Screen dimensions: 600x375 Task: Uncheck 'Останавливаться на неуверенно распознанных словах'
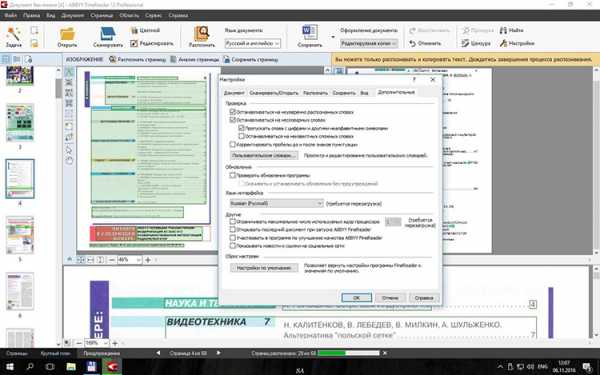tap(232, 112)
